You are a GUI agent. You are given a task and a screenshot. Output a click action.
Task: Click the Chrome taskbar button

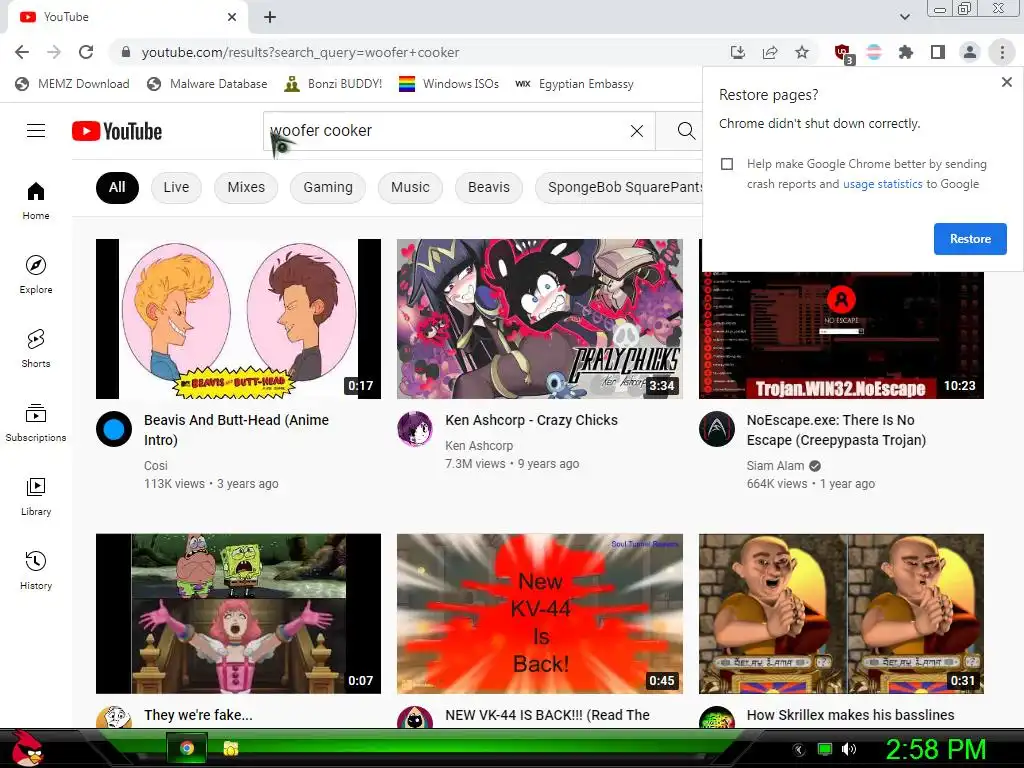(187, 748)
